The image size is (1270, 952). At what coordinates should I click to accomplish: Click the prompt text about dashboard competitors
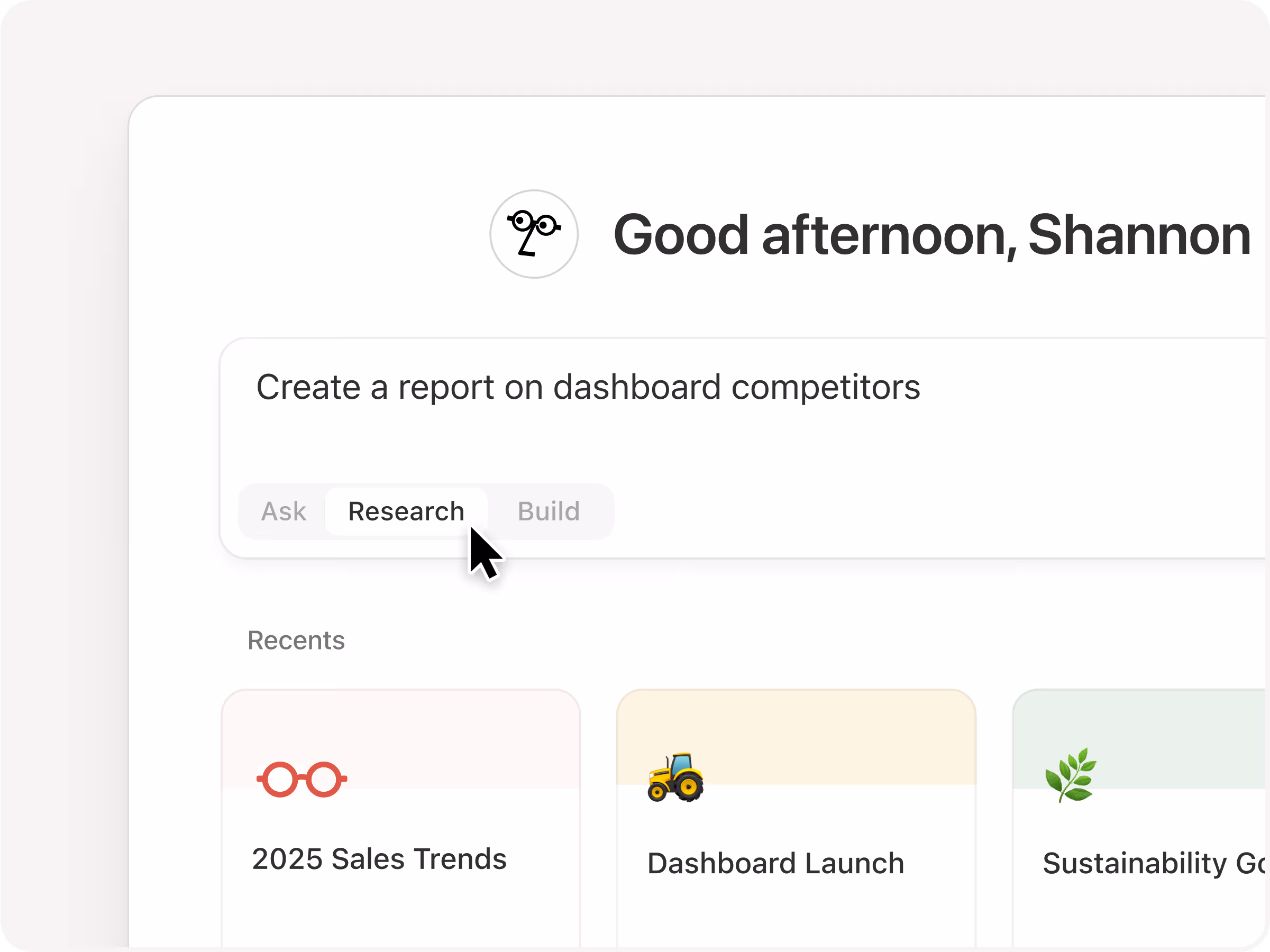[588, 387]
